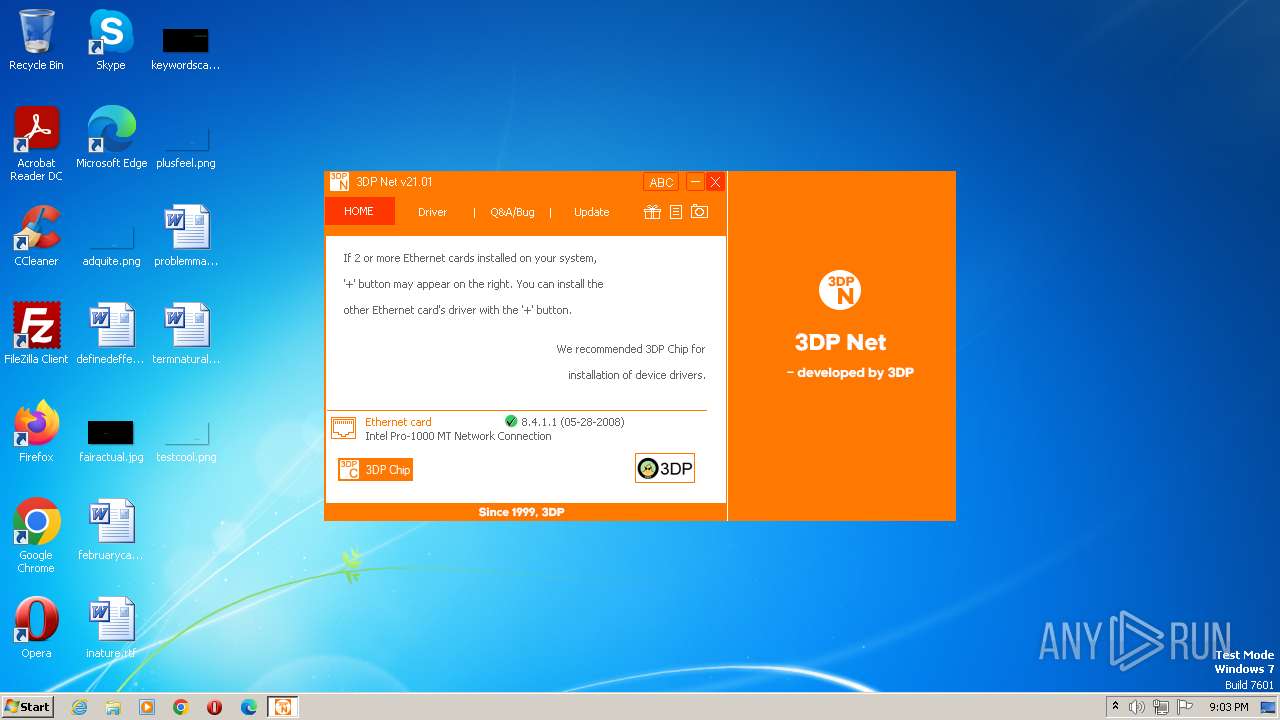Select the februaryca... Word document on desktop
The width and height of the screenshot is (1280, 720).
pos(111,530)
